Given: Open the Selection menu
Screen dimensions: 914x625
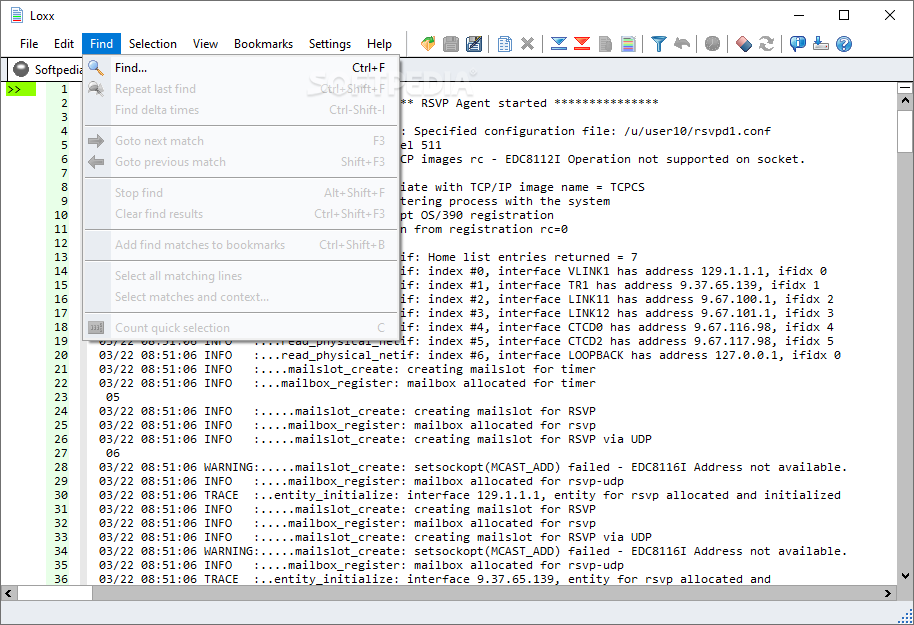Looking at the screenshot, I should coord(153,44).
